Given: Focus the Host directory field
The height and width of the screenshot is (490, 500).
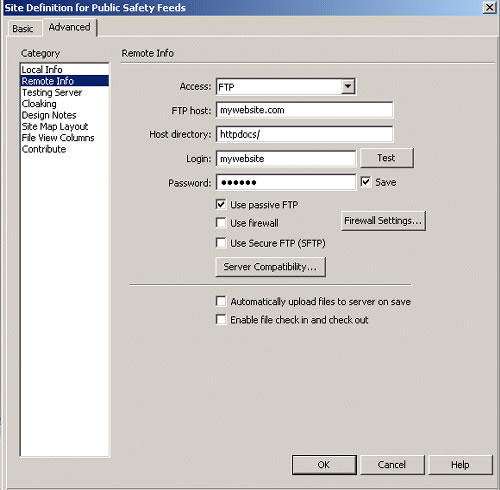Looking at the screenshot, I should (x=304, y=134).
